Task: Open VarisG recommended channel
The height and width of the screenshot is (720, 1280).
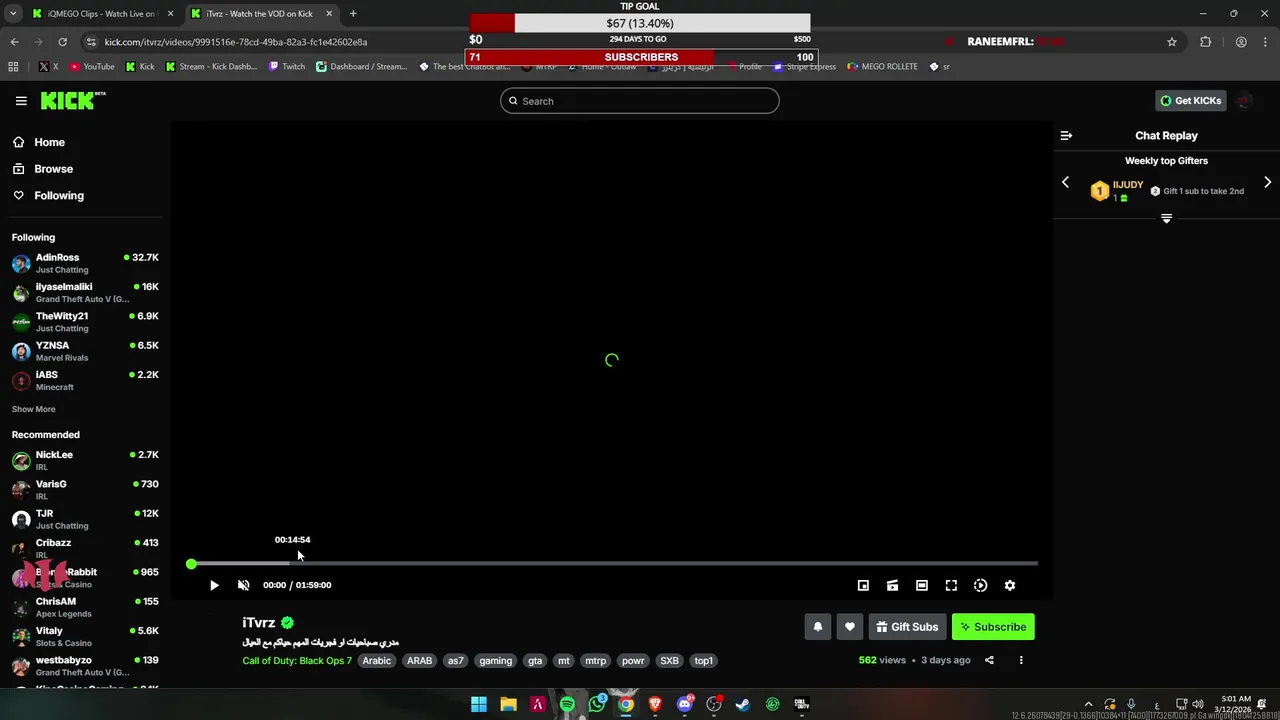Action: 85,489
